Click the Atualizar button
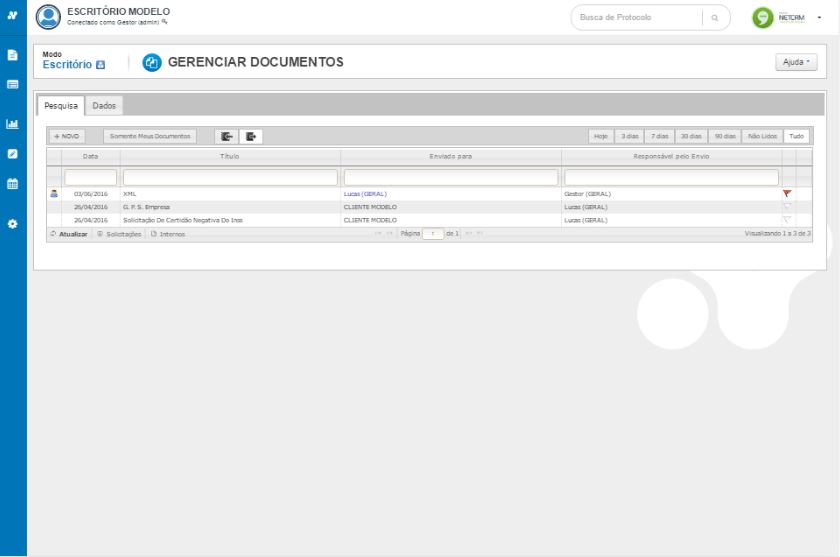Viewport: 840px width, 557px height. point(69,234)
